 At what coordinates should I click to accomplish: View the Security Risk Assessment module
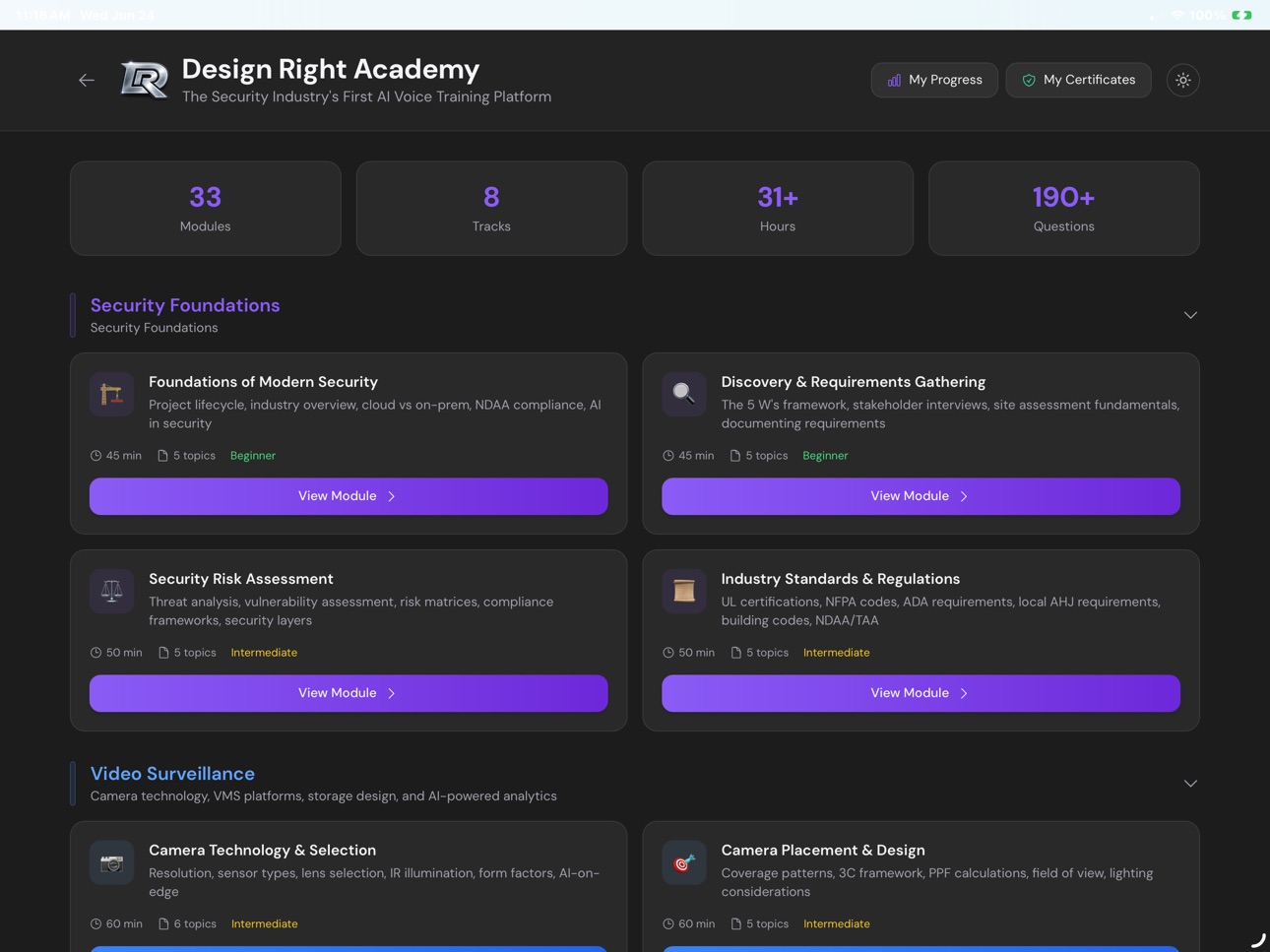coord(349,693)
